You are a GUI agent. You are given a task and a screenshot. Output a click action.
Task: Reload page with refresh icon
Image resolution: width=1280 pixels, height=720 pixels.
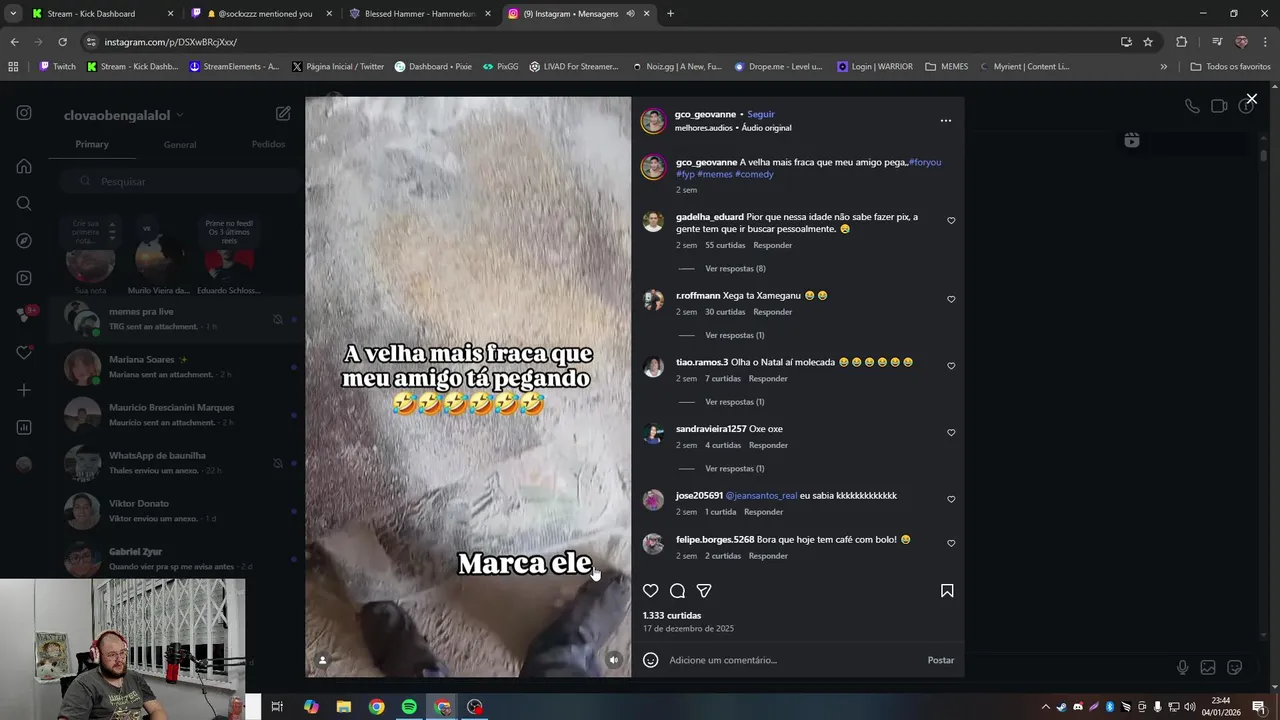62,42
